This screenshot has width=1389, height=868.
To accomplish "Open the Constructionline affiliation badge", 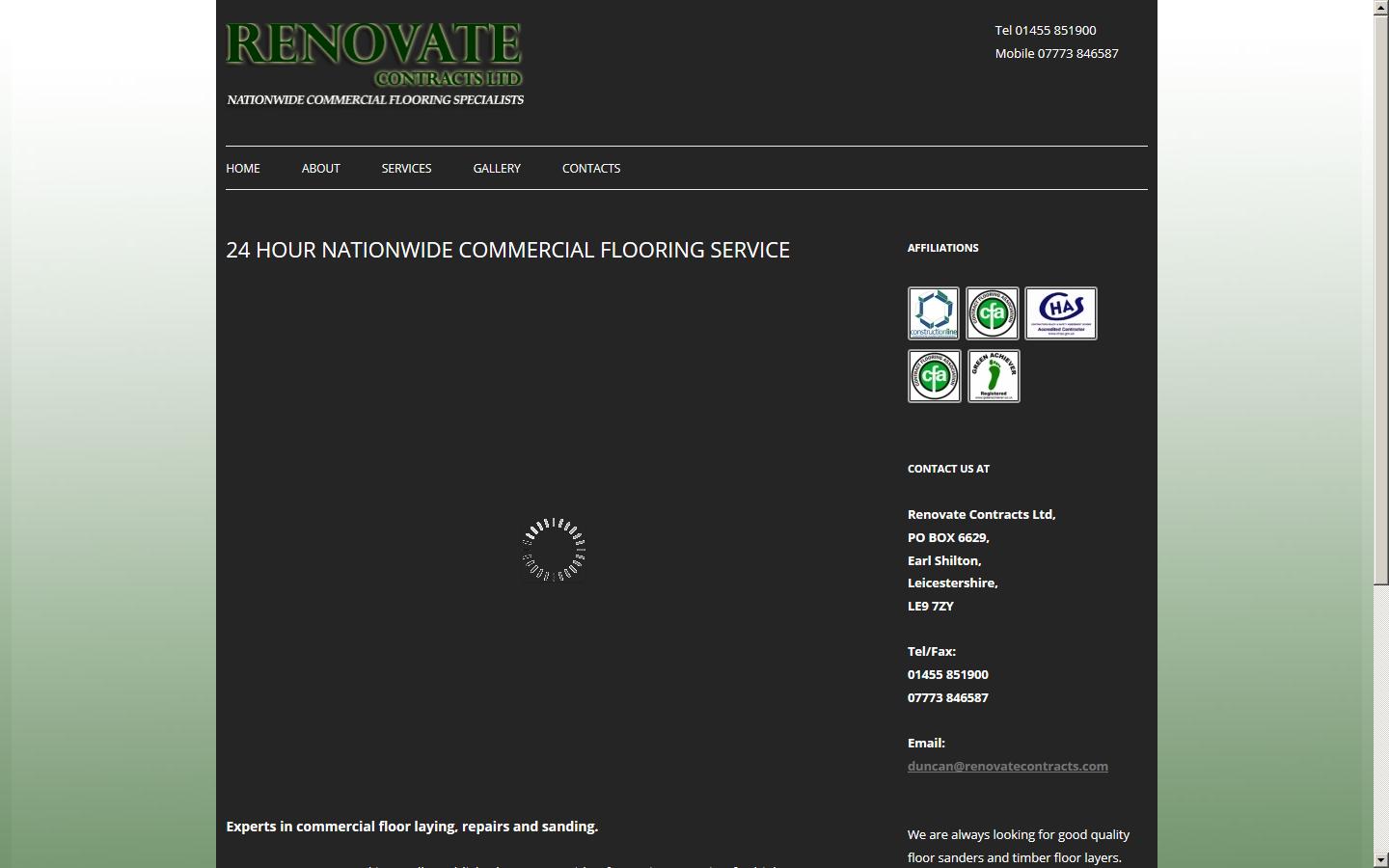I will click(933, 313).
